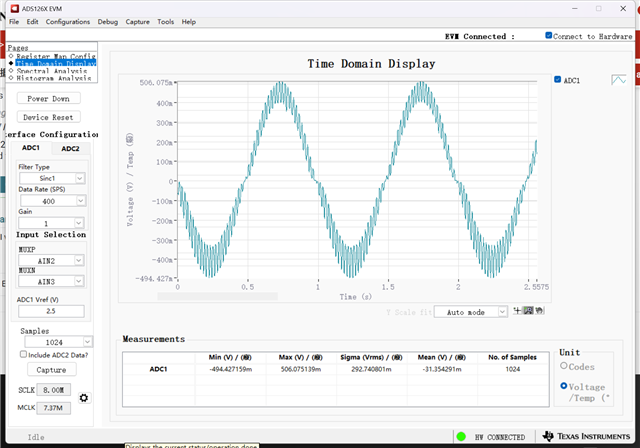Uncheck the ADC1 plot legend checkbox
This screenshot has height=448, width=640.
558,80
